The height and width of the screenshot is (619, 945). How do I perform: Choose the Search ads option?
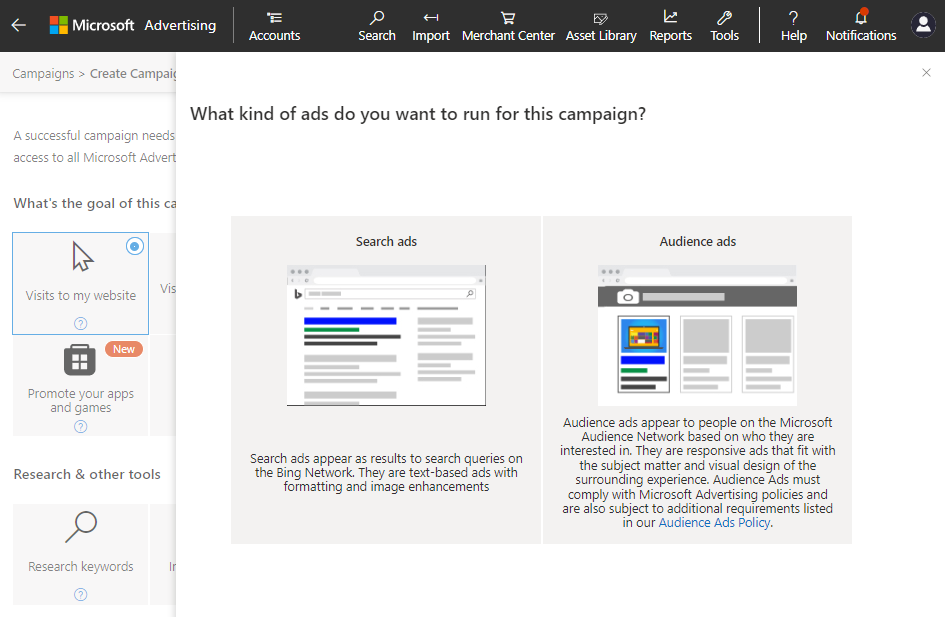pos(386,379)
